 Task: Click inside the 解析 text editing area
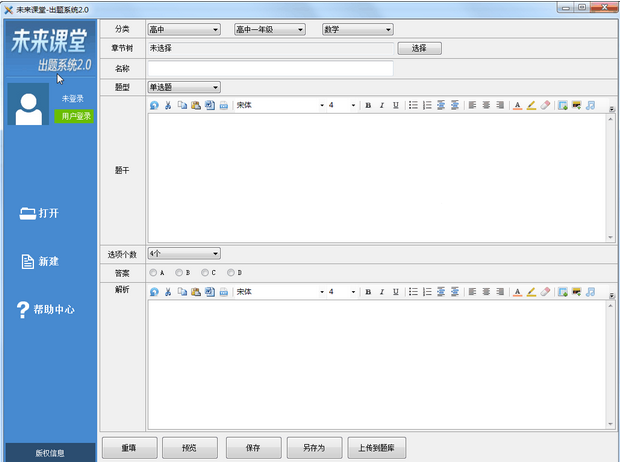pos(377,364)
